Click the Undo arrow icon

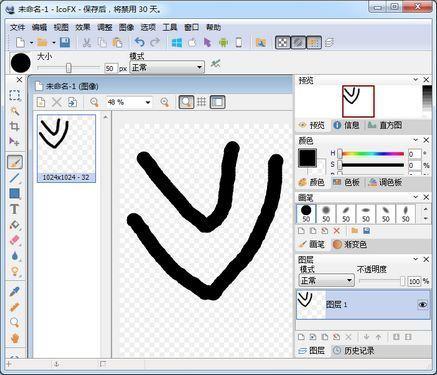[x=139, y=42]
